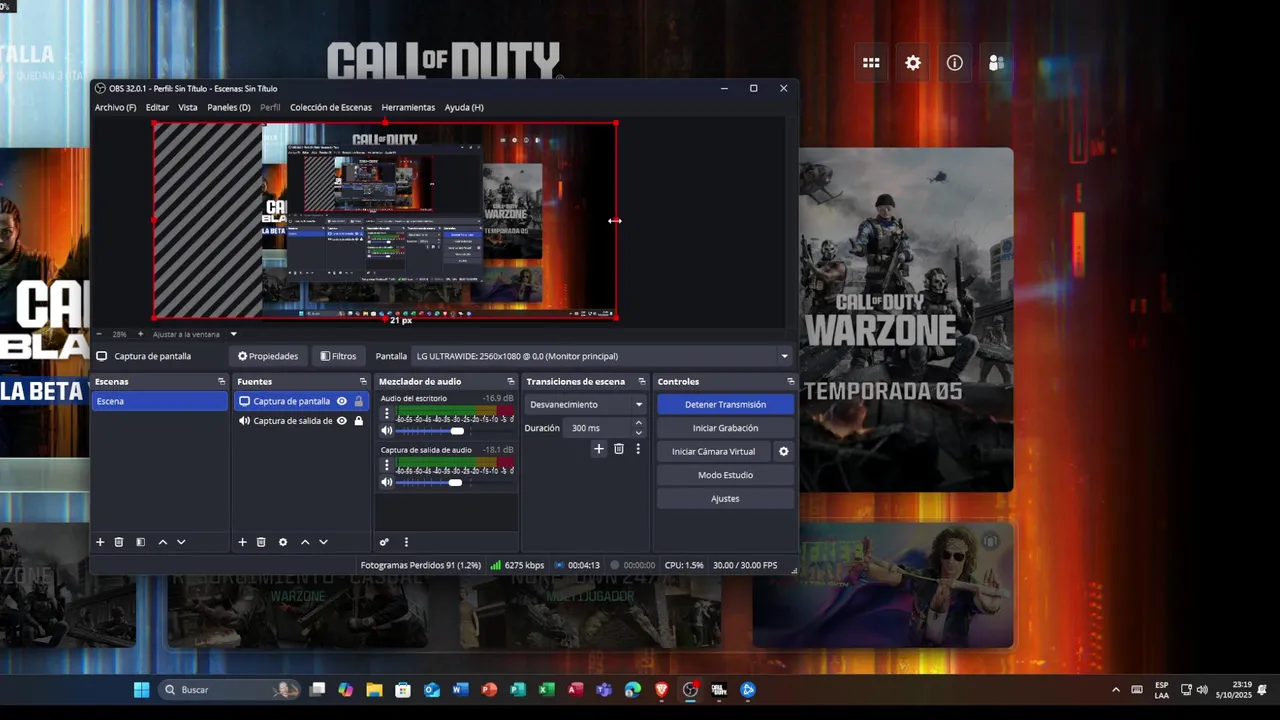This screenshot has height=720, width=1280.
Task: Pop out the Mezclador de audio dock
Action: (511, 382)
